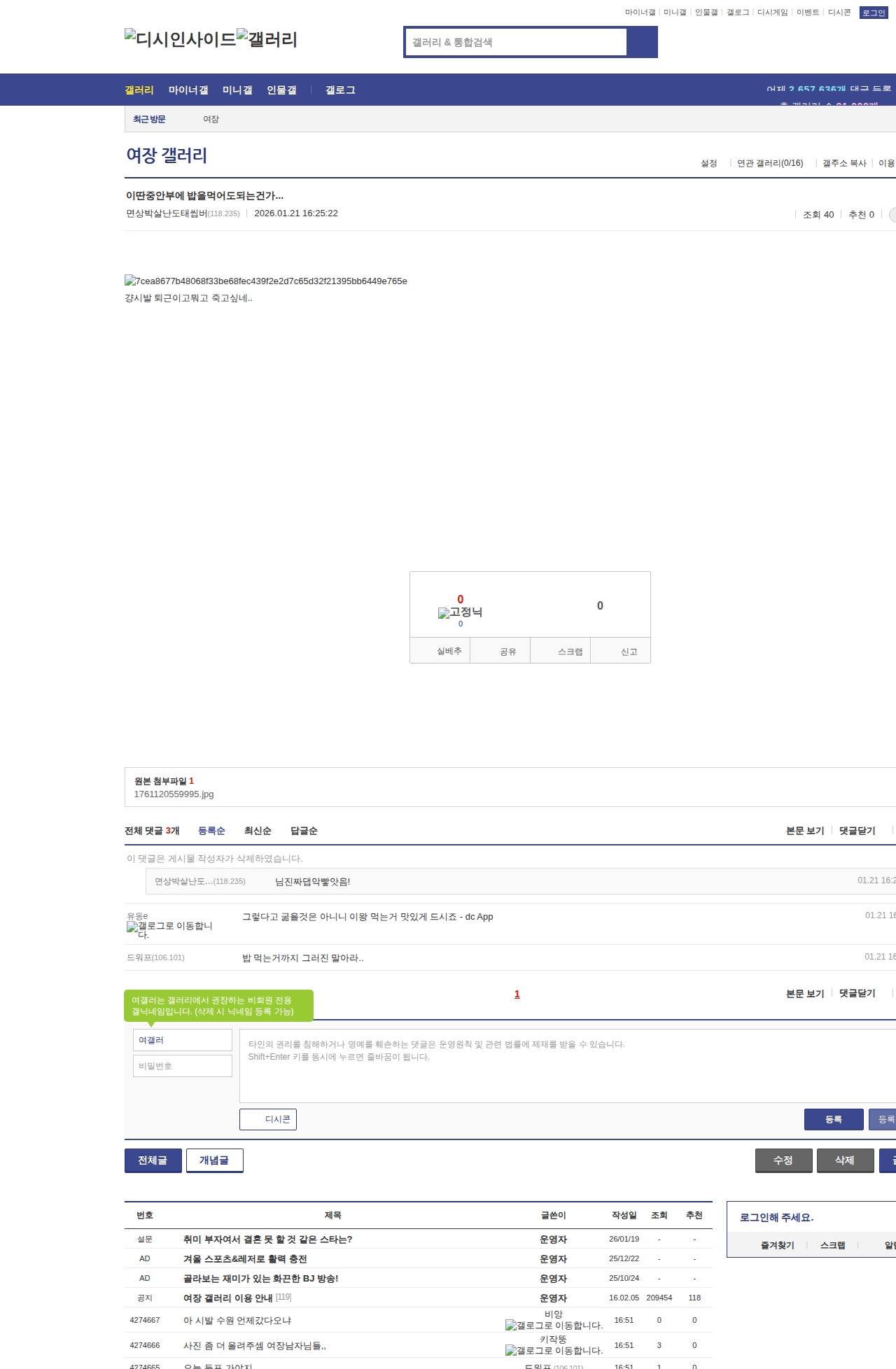Image resolution: width=896 pixels, height=1369 pixels.
Task: Open post 사진 좀 더 올려주셈 여장남자님들,,
Action: pyautogui.click(x=255, y=1345)
